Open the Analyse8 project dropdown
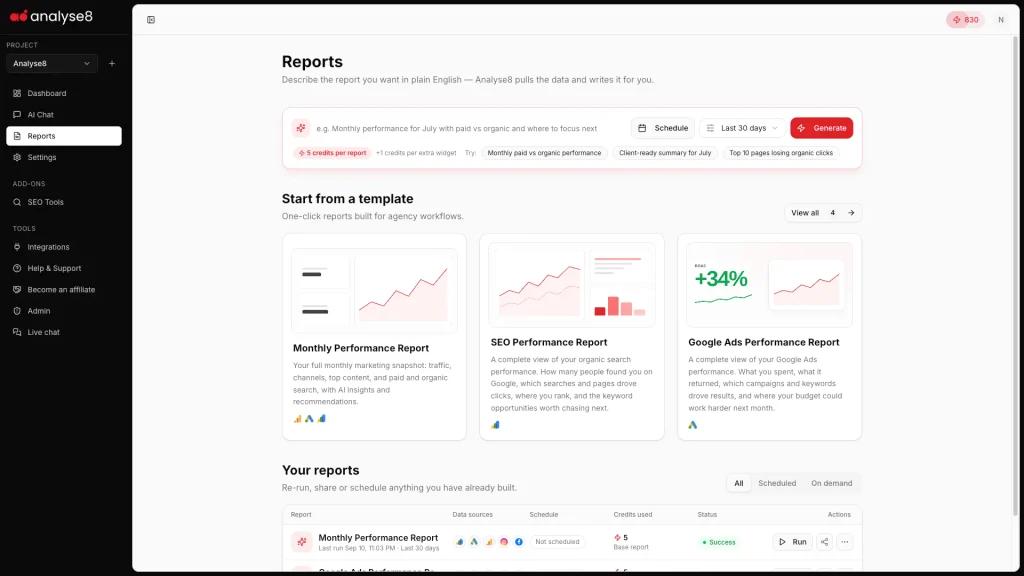The image size is (1024, 576). [x=52, y=63]
